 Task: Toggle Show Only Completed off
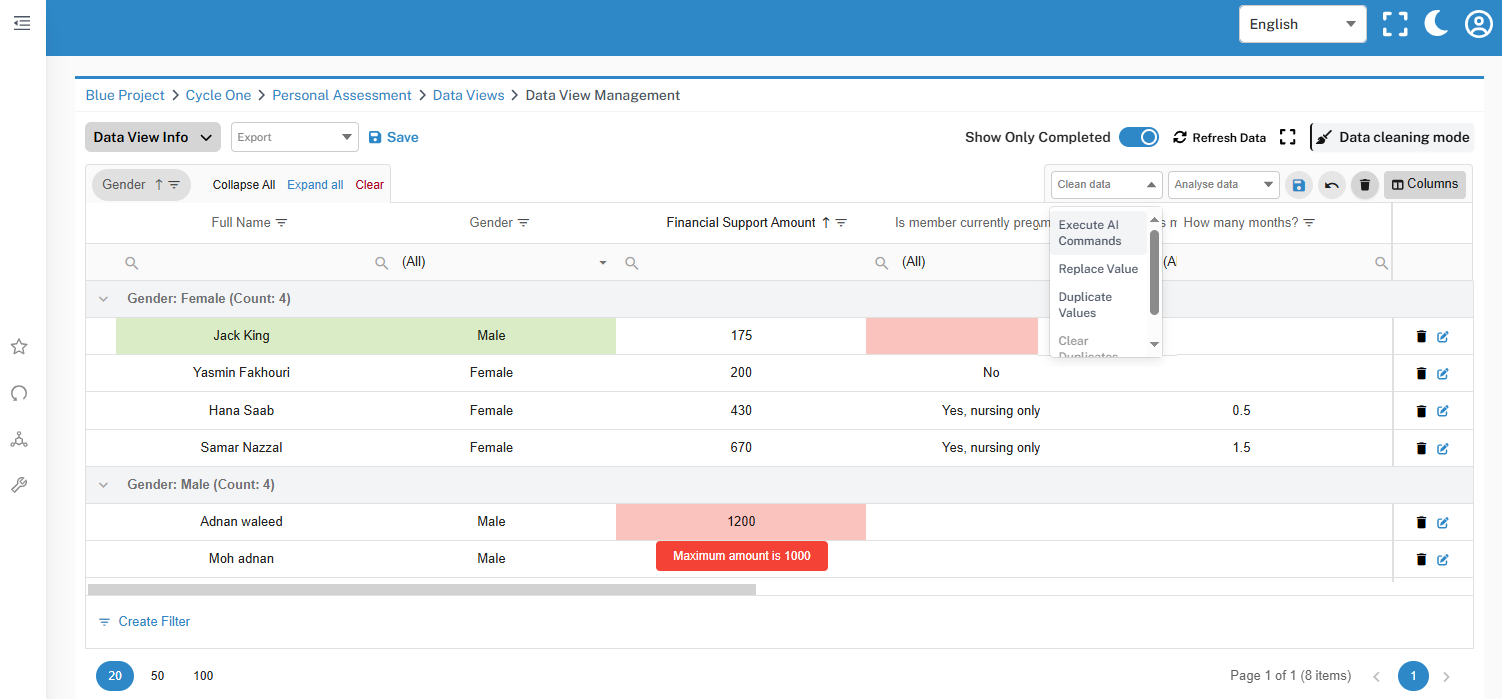1139,137
